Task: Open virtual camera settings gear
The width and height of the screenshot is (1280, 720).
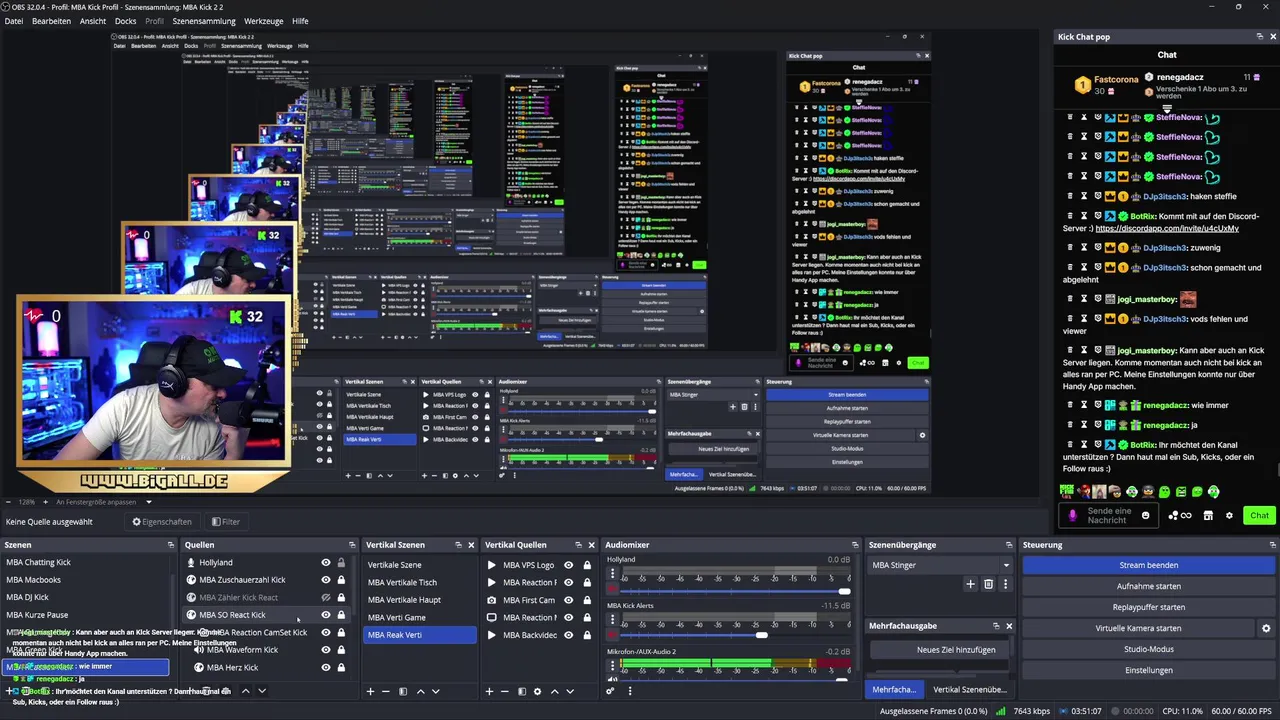Action: 1266,628
